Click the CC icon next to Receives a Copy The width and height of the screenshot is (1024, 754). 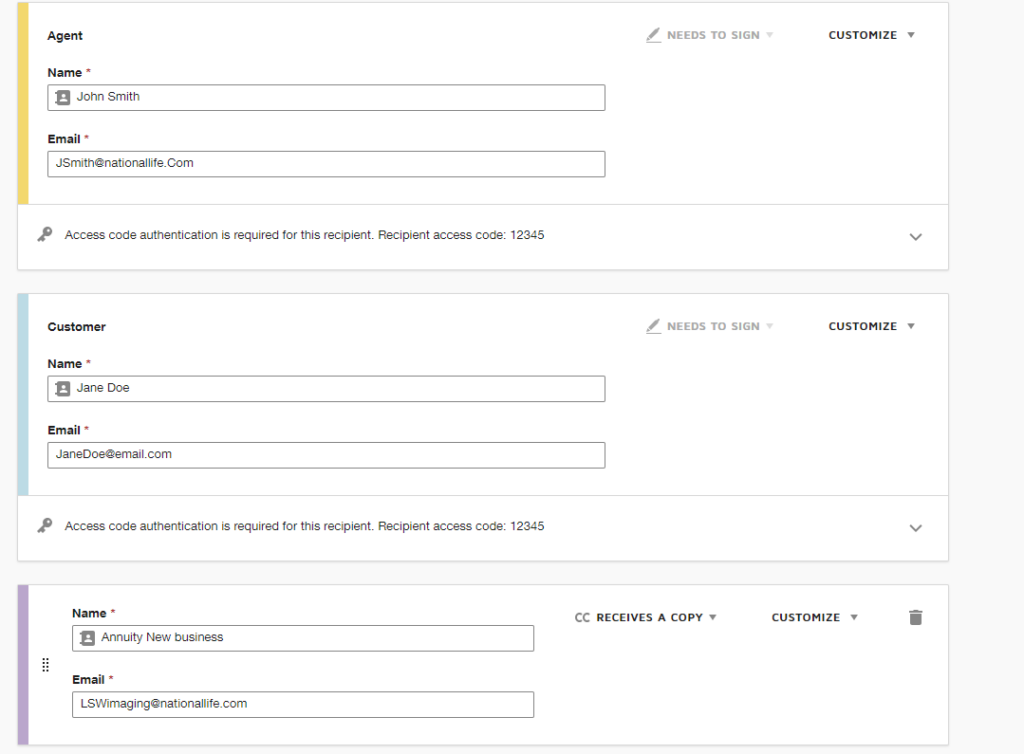click(x=582, y=618)
